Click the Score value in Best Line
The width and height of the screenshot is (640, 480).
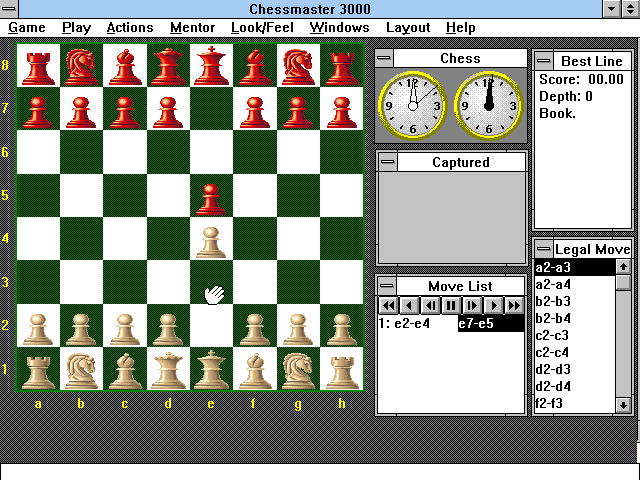tap(606, 79)
